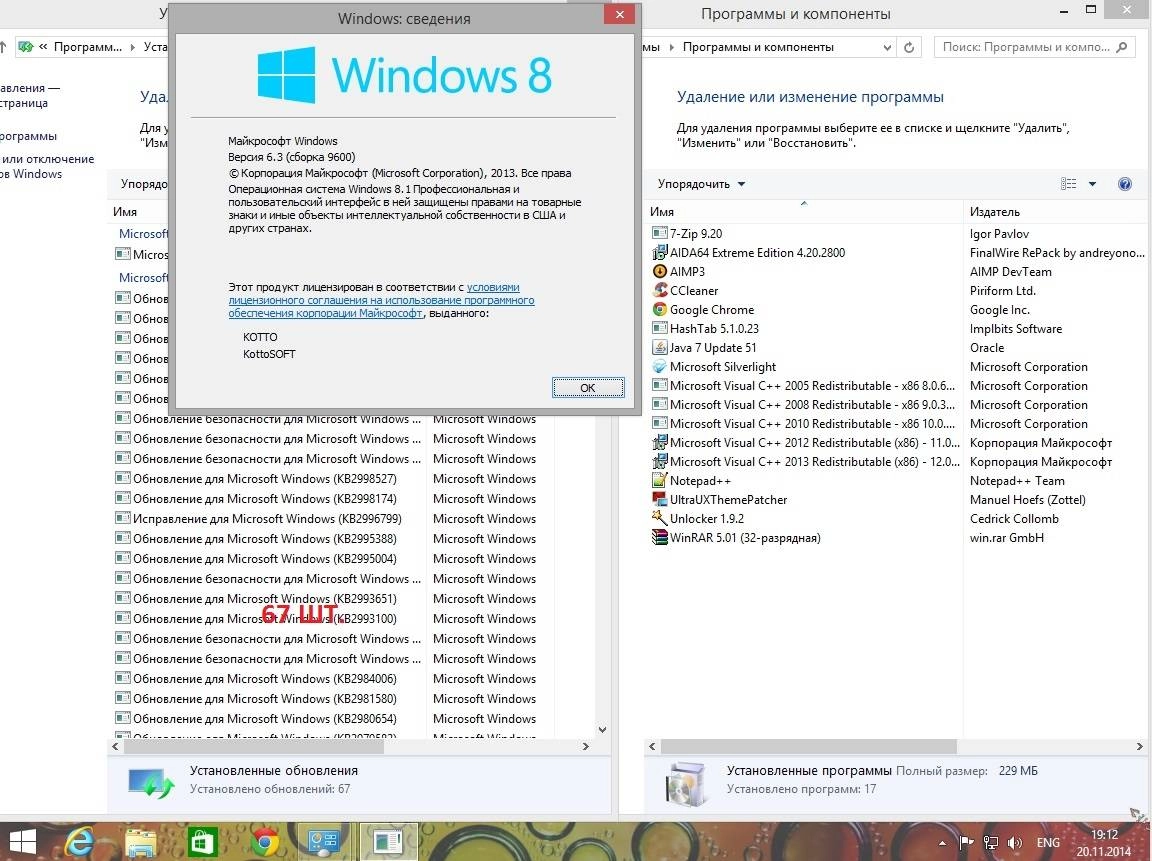Image resolution: width=1152 pixels, height=861 pixels.
Task: Select the HashTab 5.1.0.23 icon
Action: click(x=659, y=329)
